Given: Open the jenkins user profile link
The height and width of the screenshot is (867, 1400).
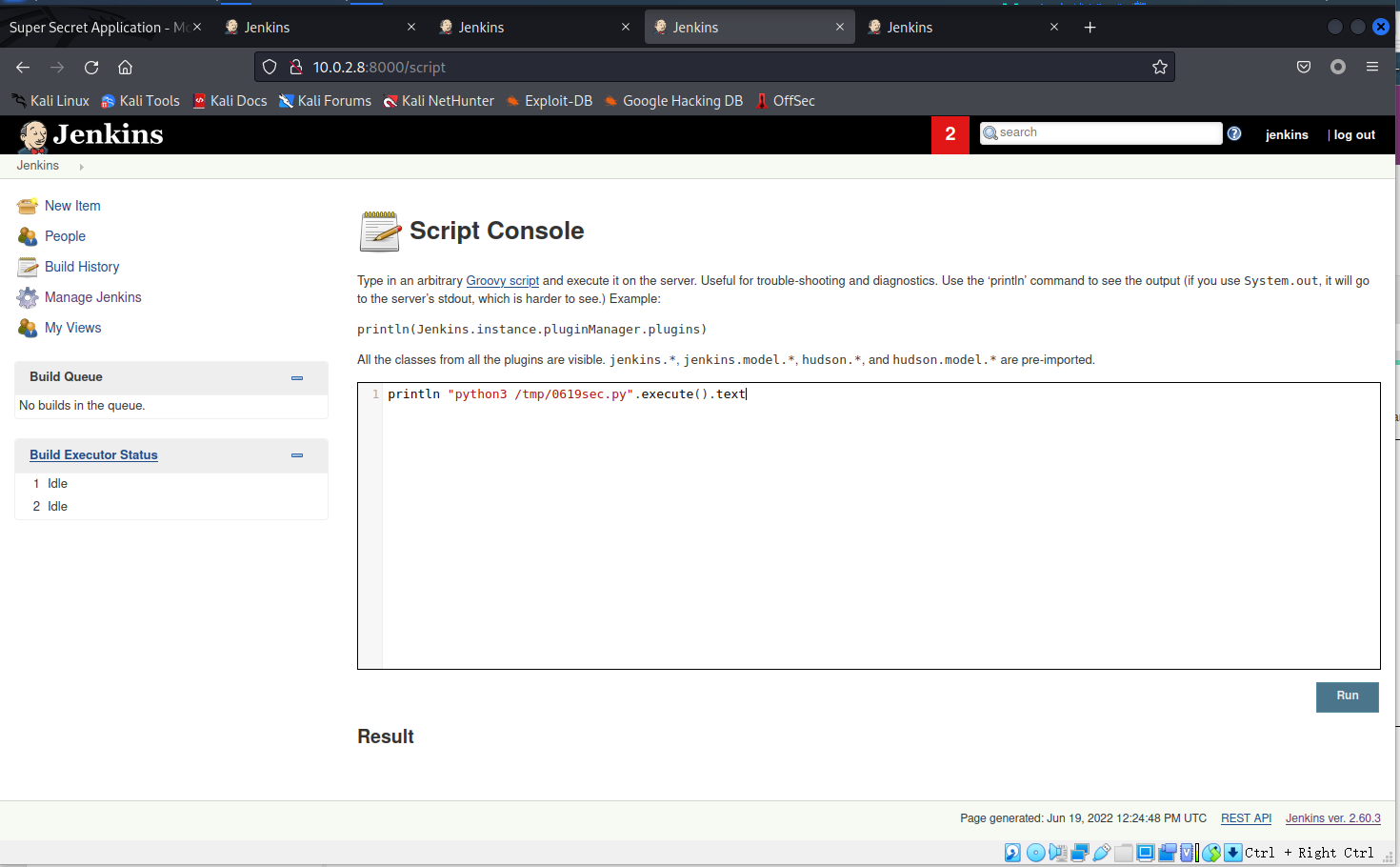Looking at the screenshot, I should coord(1287,135).
